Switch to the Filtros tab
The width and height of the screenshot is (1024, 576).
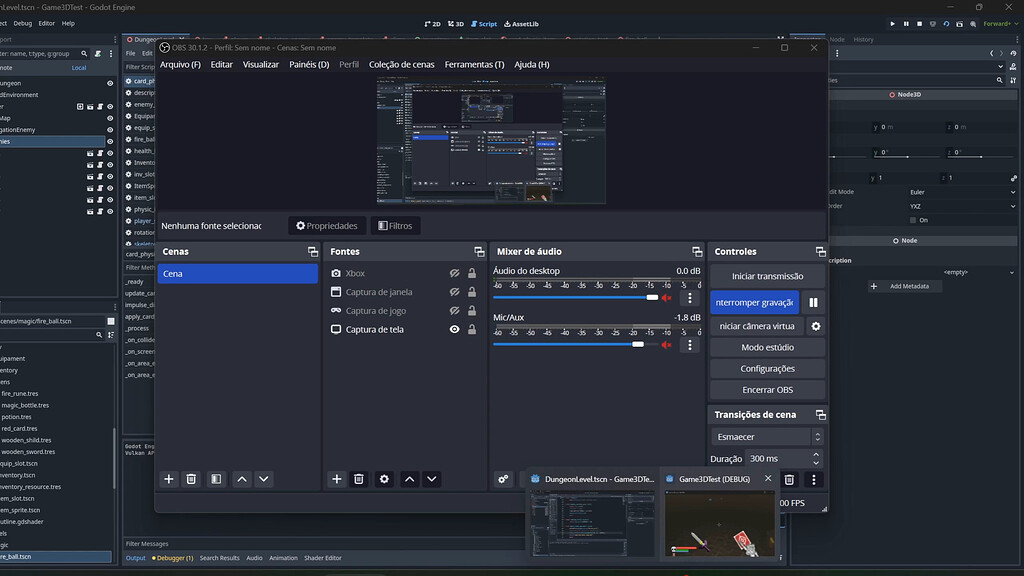click(x=396, y=225)
